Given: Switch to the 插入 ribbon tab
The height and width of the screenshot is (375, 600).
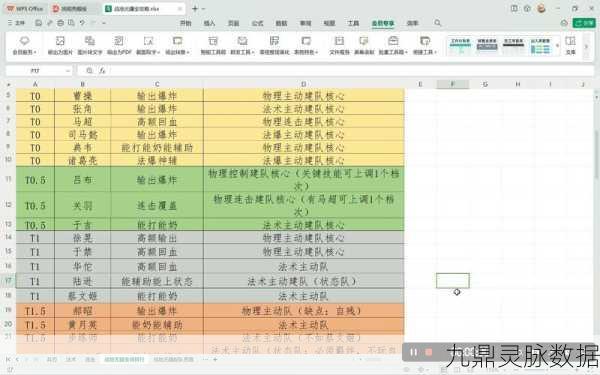Looking at the screenshot, I should pyautogui.click(x=209, y=23).
